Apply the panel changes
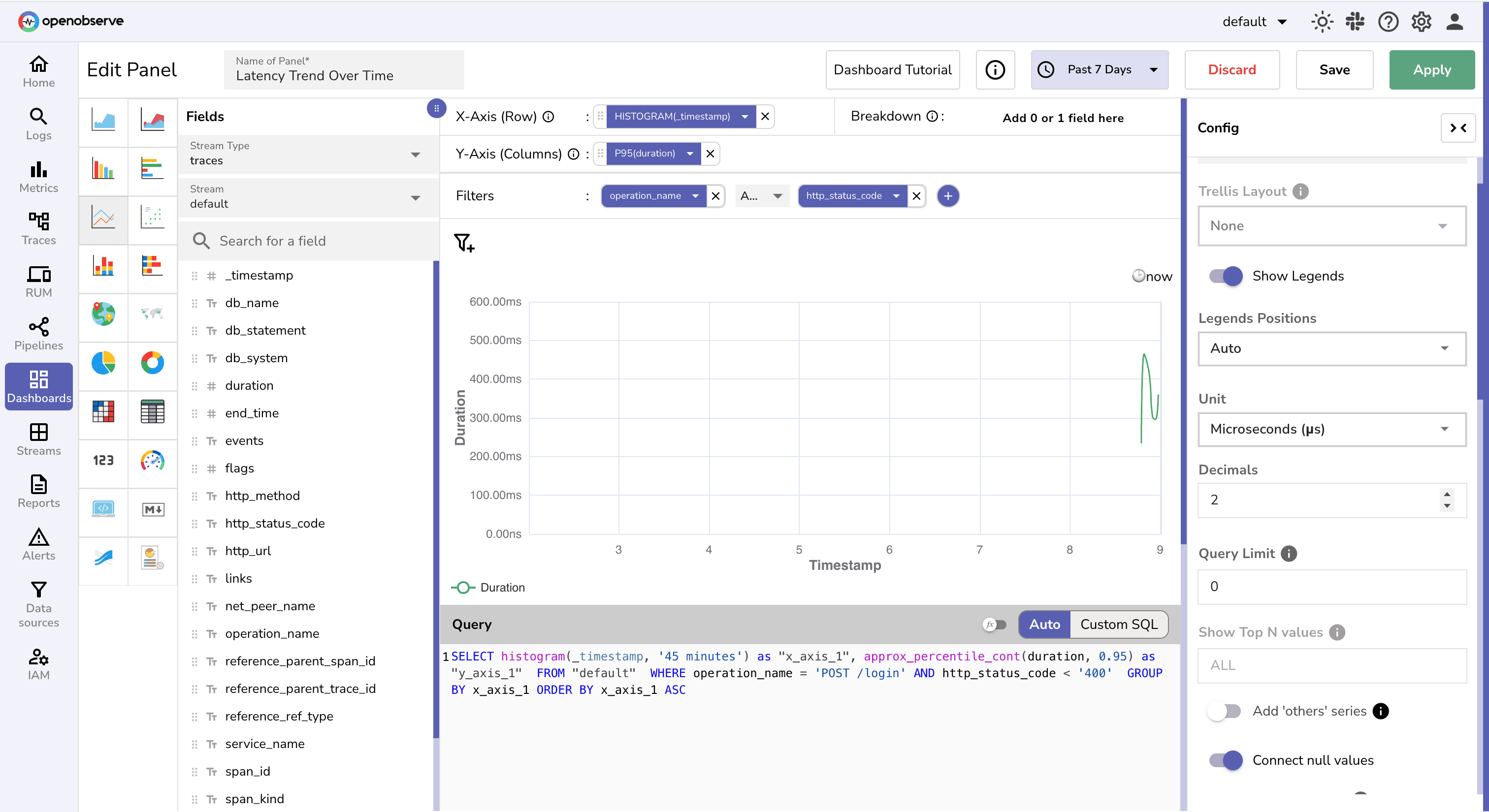The width and height of the screenshot is (1489, 812). tap(1432, 69)
